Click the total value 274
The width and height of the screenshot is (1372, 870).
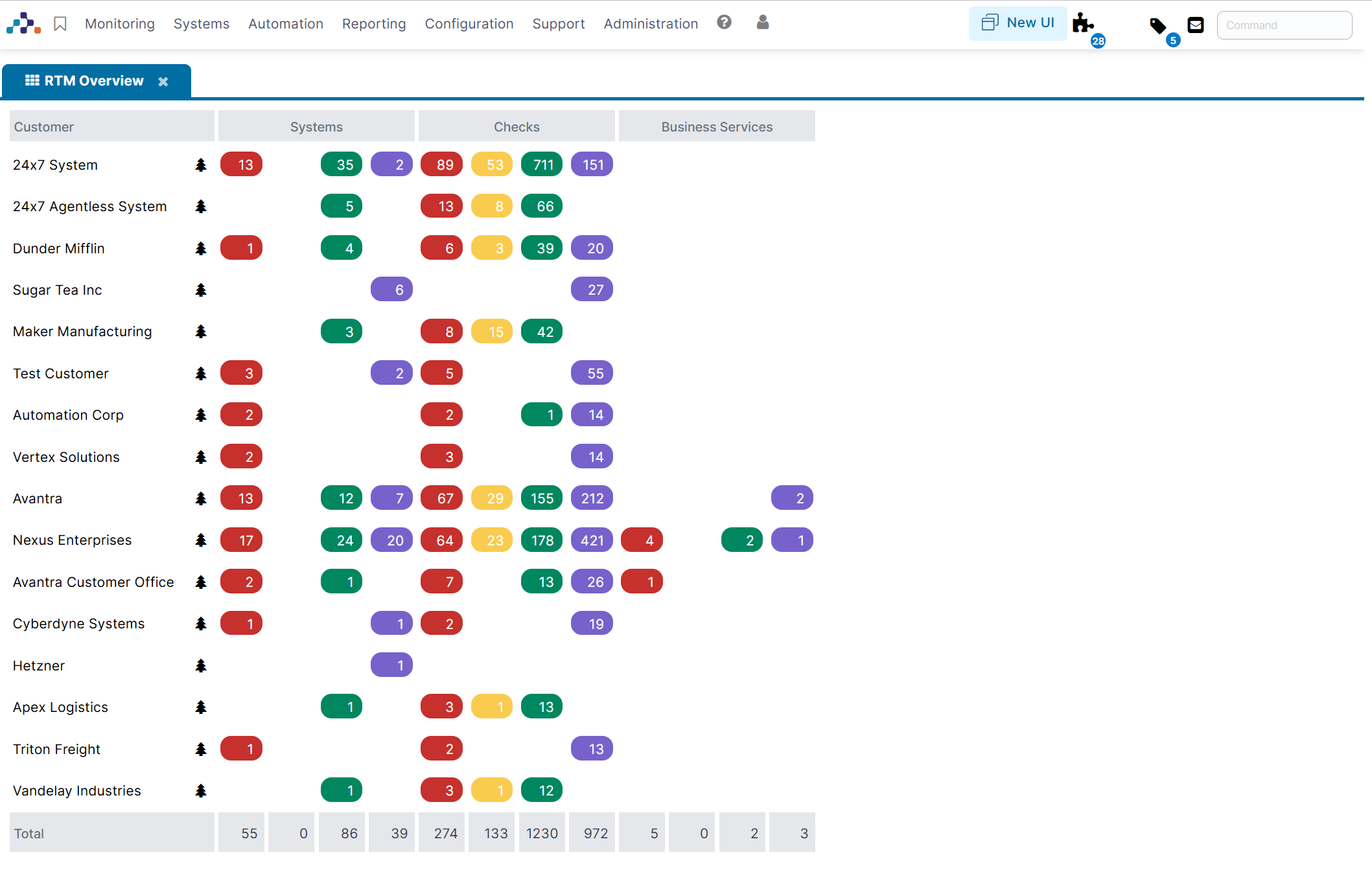click(442, 833)
